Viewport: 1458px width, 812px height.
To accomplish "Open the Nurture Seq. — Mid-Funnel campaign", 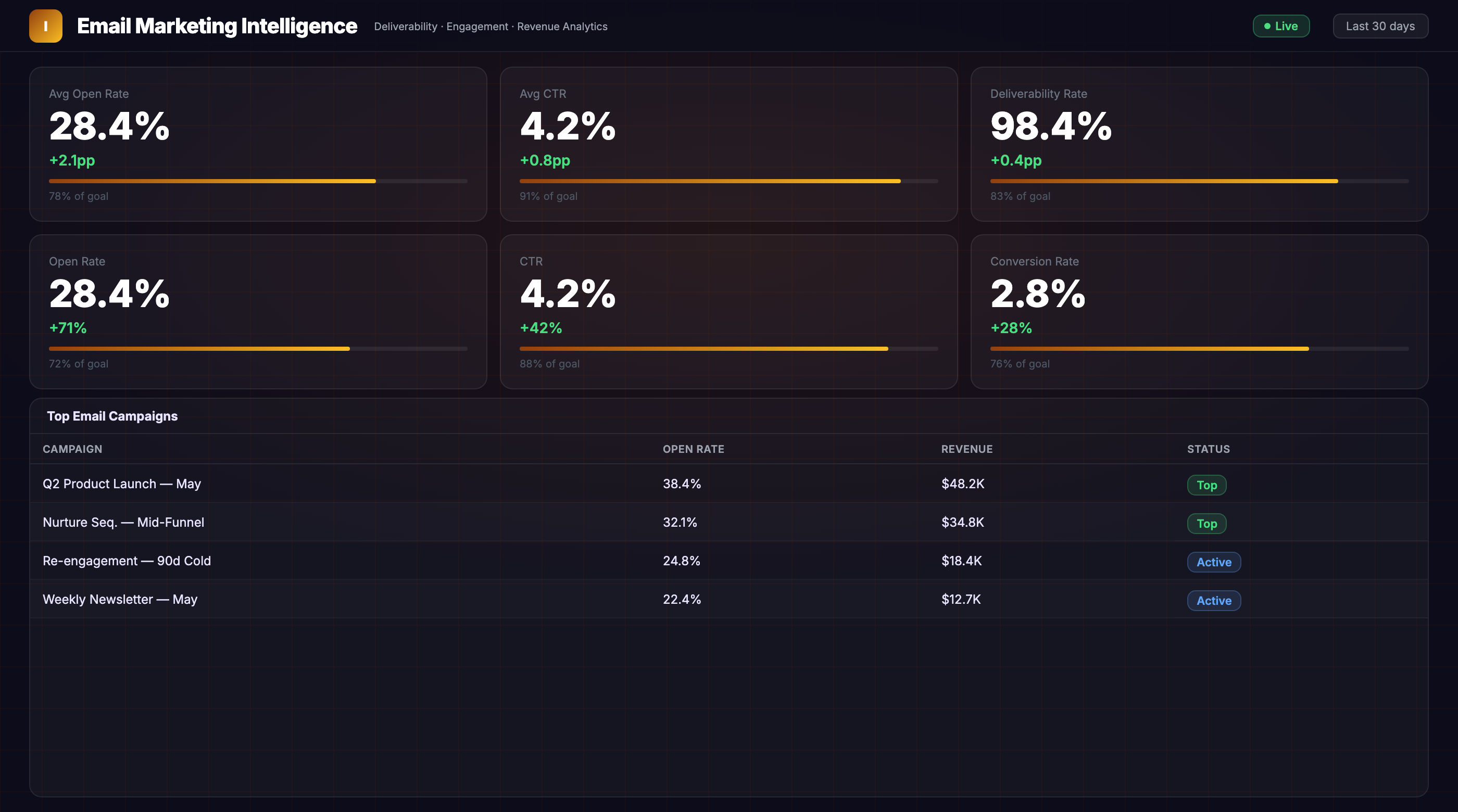I will [x=123, y=522].
